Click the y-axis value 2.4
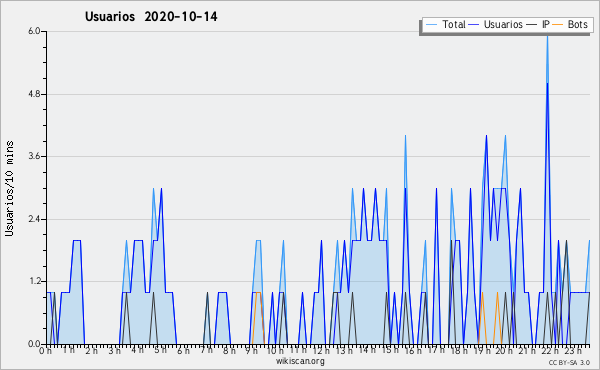The width and height of the screenshot is (600, 370). tap(34, 219)
